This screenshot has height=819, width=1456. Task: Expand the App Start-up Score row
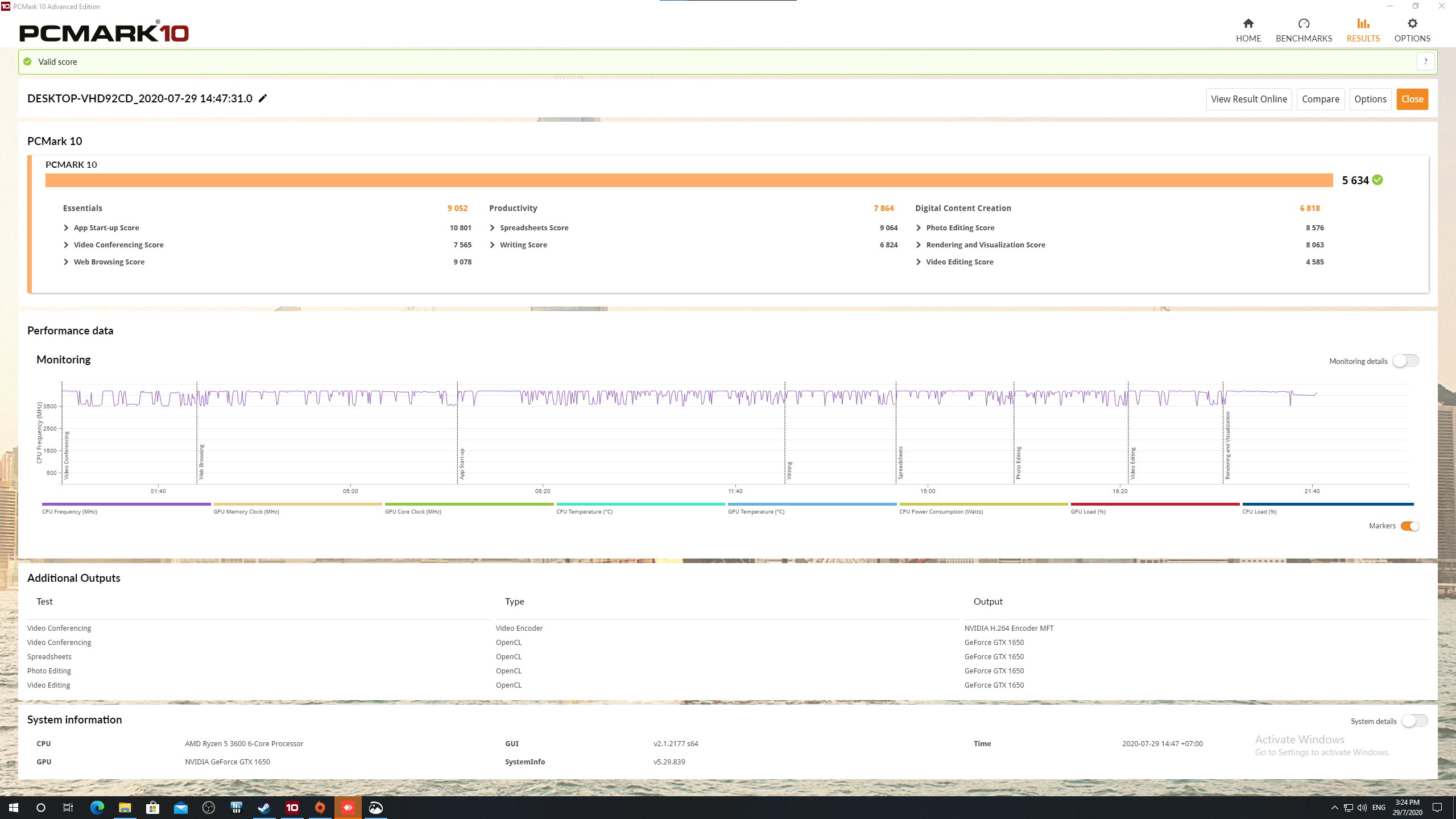pyautogui.click(x=66, y=227)
